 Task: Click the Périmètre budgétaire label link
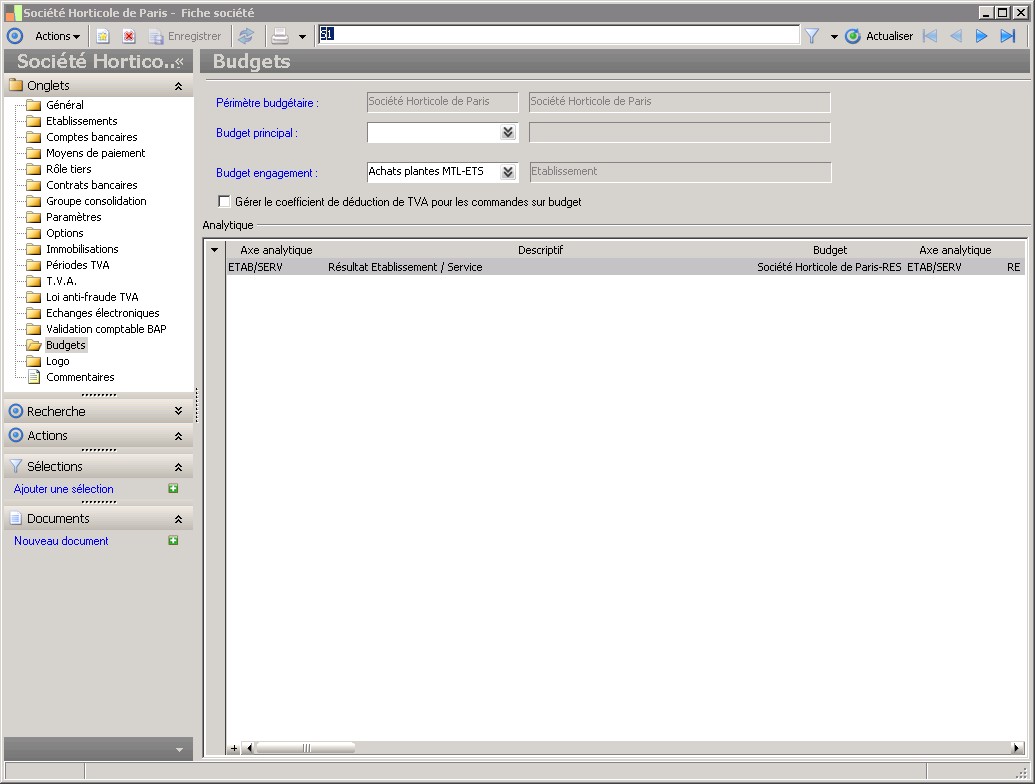[x=267, y=103]
